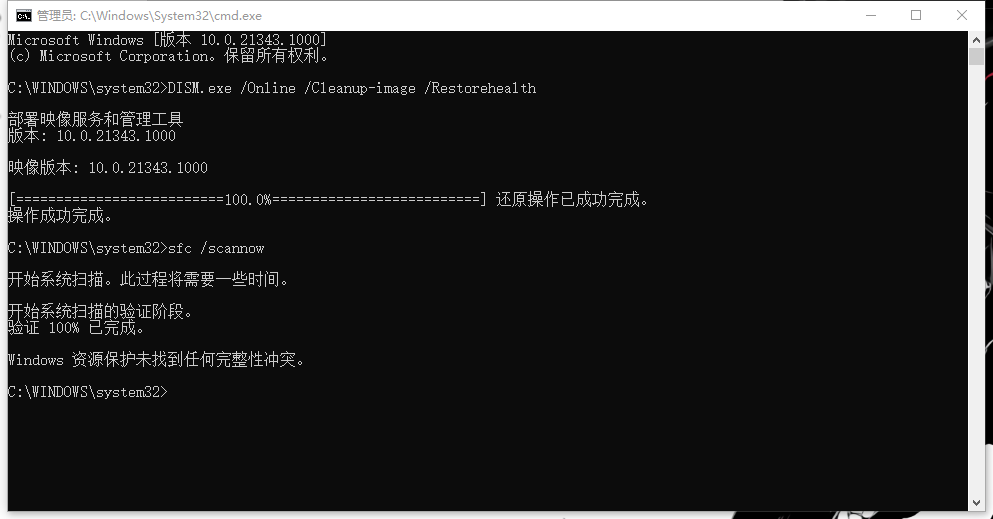
Task: Click the empty scrollbar track area
Action: 976,278
